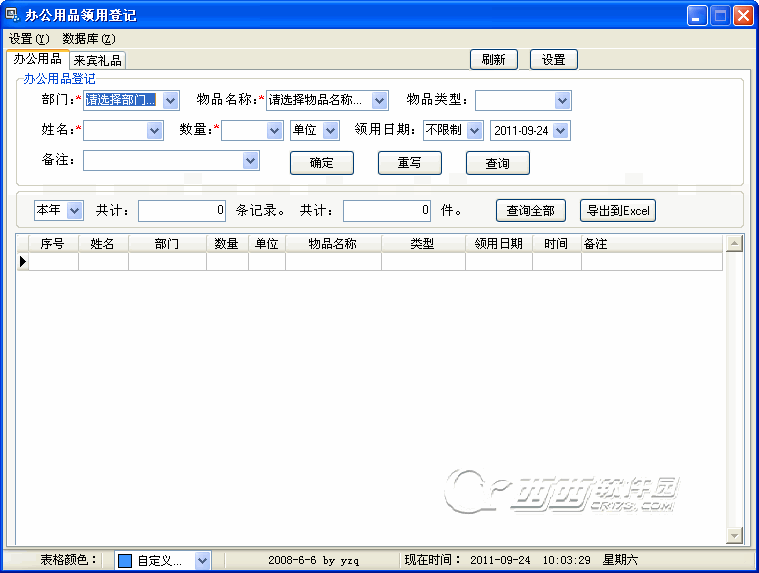Click the record count field before 条记录

182,211
